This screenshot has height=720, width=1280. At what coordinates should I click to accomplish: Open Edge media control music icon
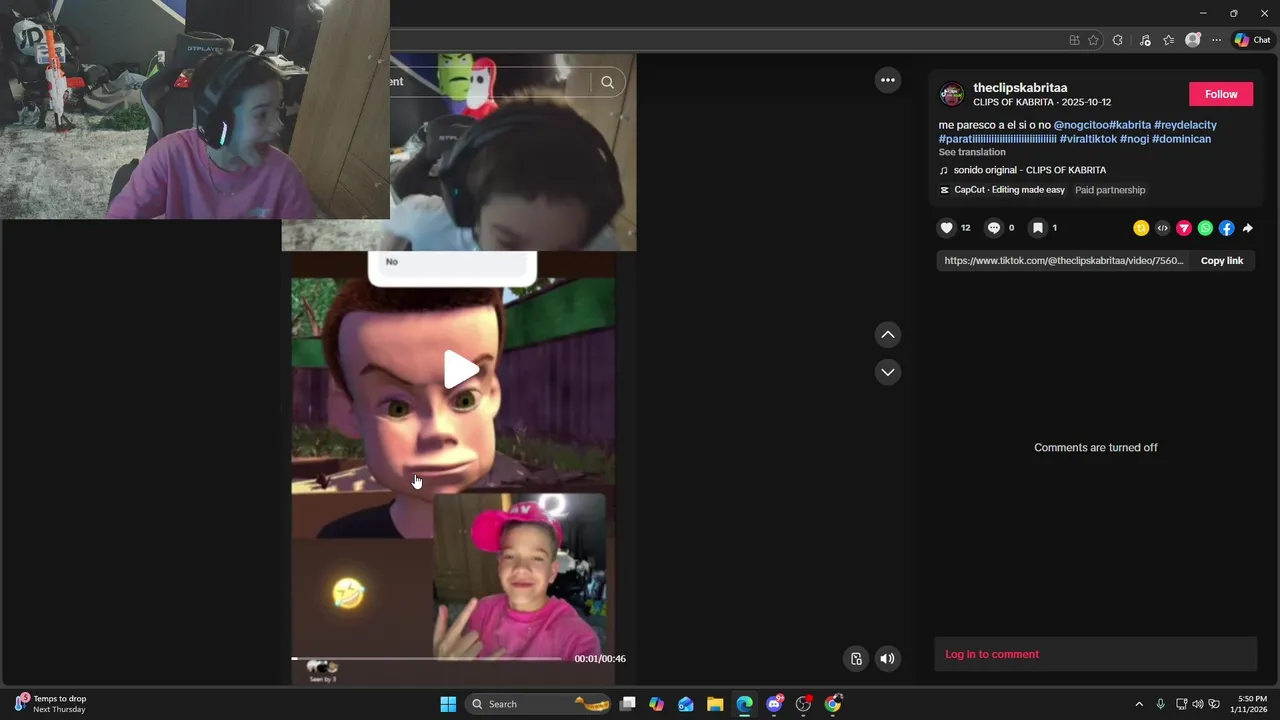pyautogui.click(x=1143, y=40)
